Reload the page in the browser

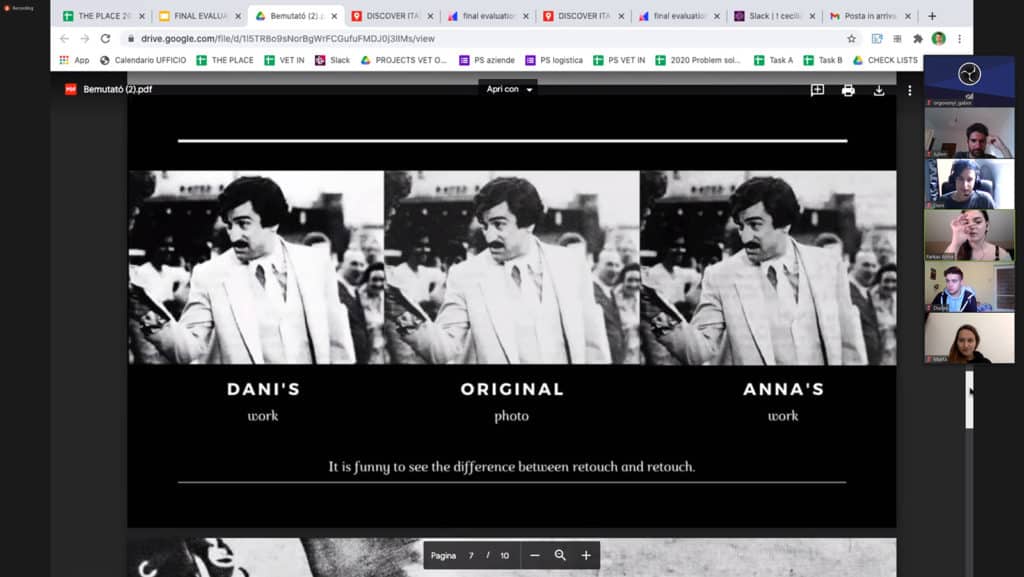coord(105,38)
